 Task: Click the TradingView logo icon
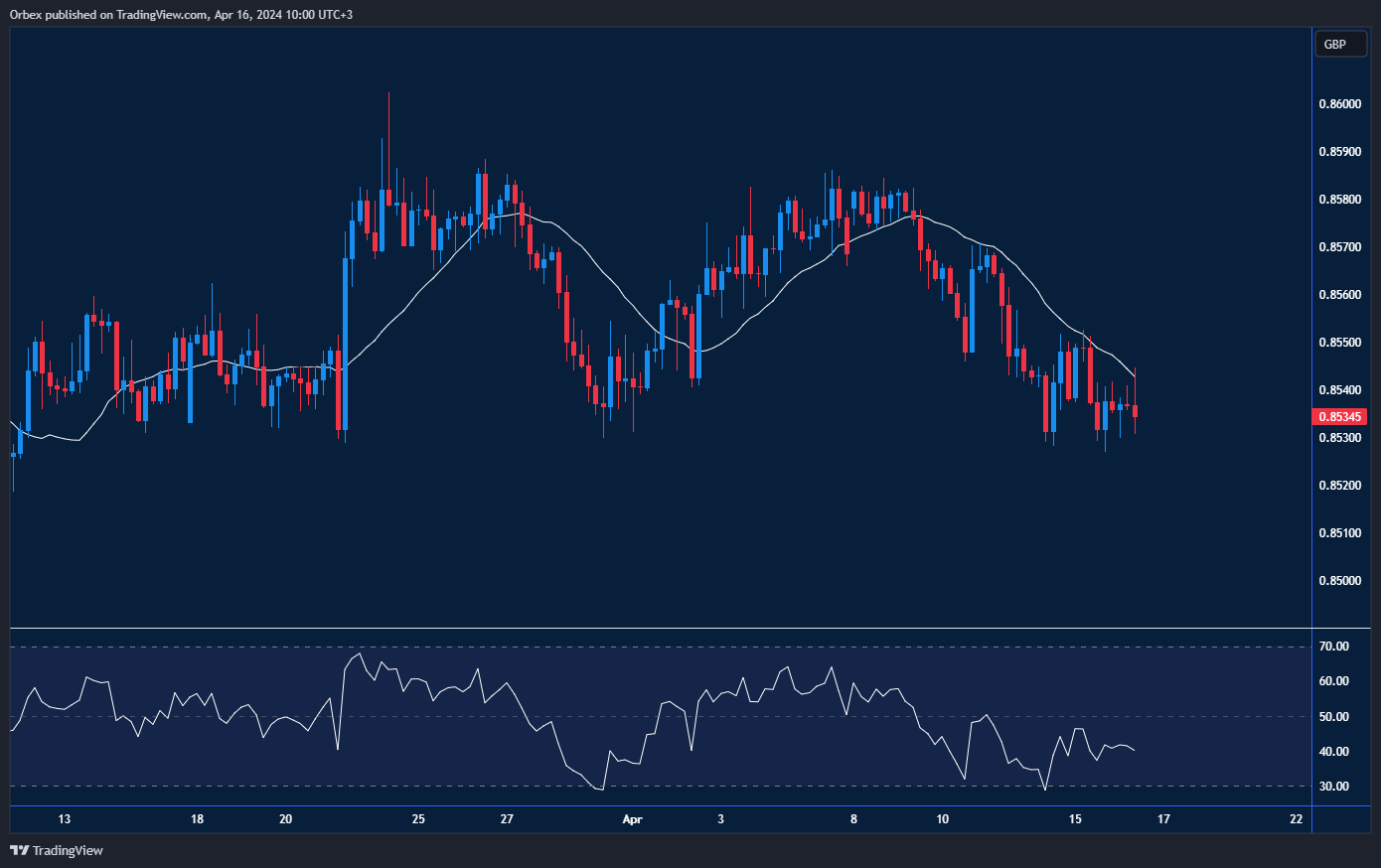click(19, 850)
